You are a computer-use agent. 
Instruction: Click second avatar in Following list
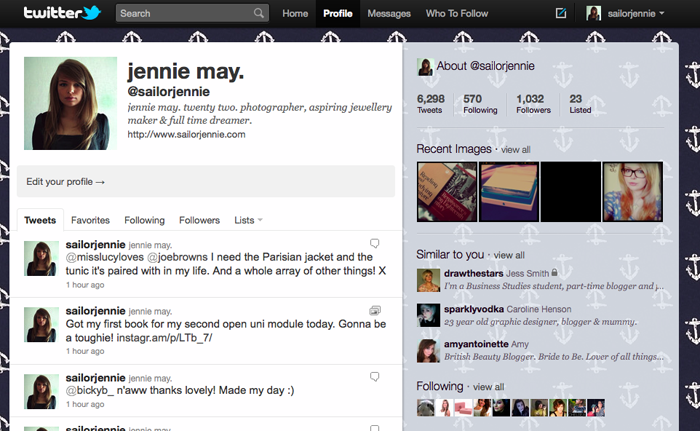pos(444,408)
